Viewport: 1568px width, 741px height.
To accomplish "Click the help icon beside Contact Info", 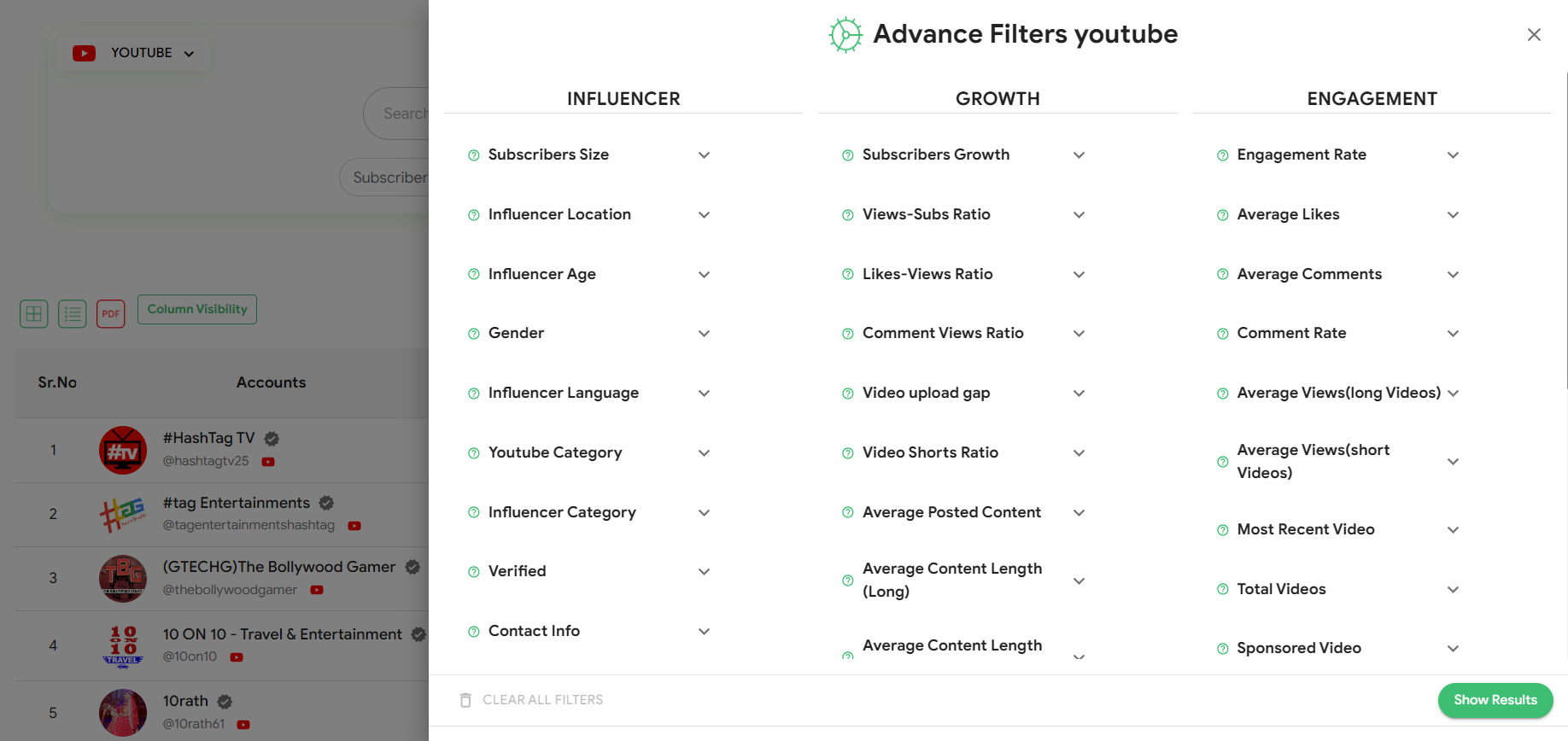I will pos(473,632).
